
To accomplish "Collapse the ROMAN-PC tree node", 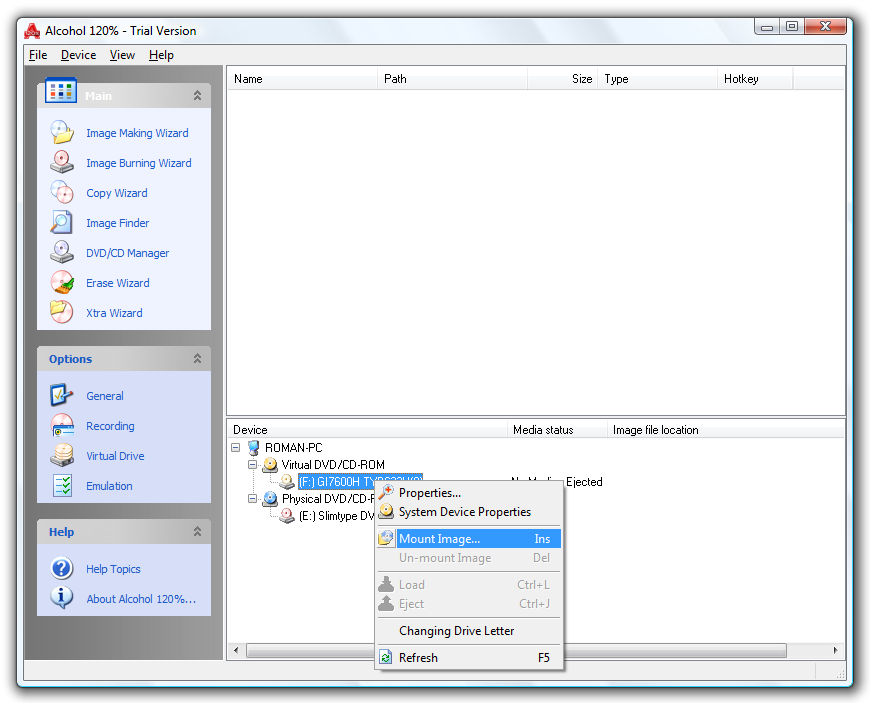I will 236,447.
